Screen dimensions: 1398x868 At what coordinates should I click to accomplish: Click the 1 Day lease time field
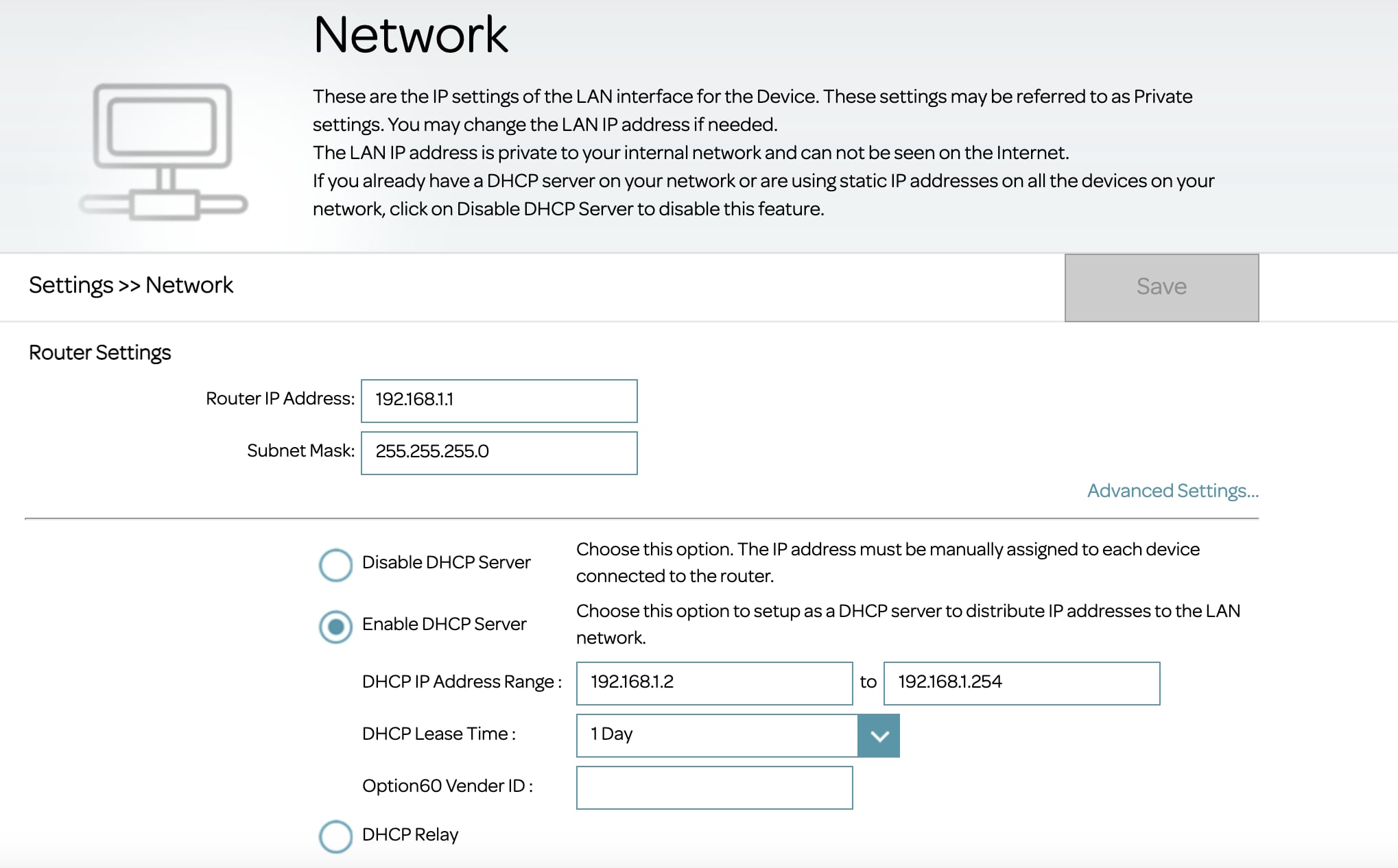tap(717, 736)
